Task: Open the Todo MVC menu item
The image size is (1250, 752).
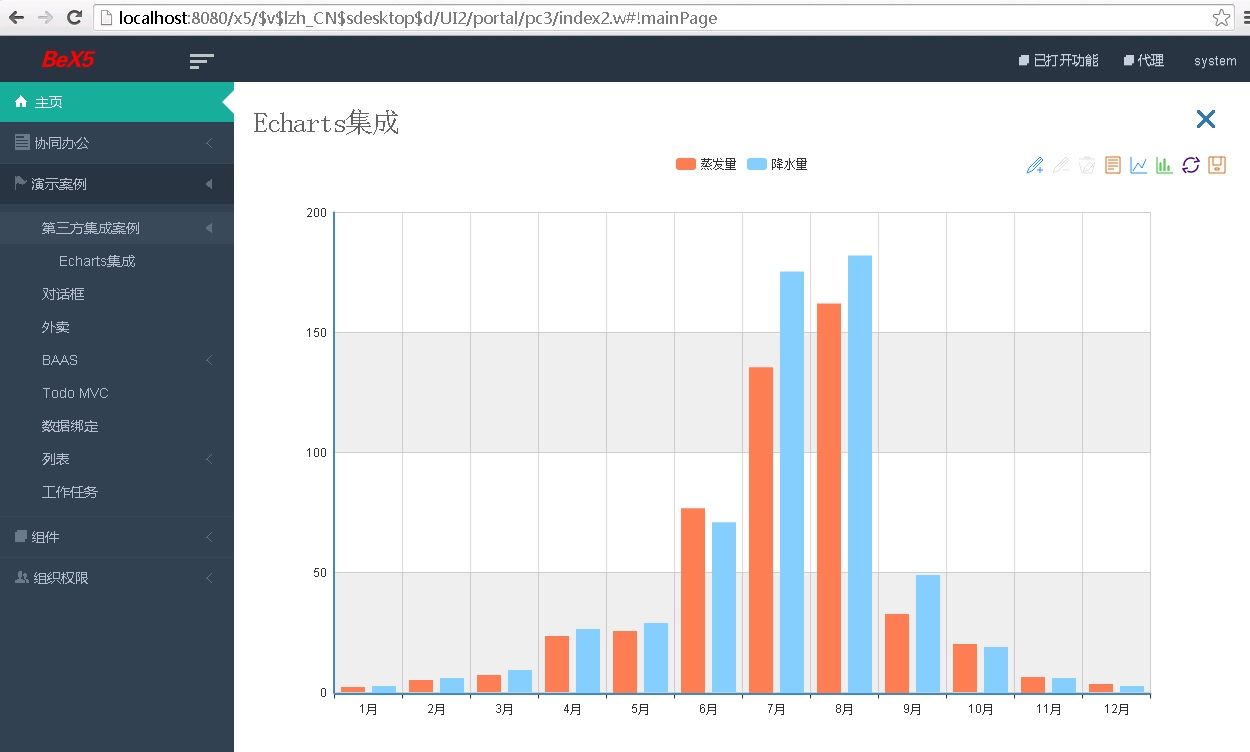Action: click(75, 393)
